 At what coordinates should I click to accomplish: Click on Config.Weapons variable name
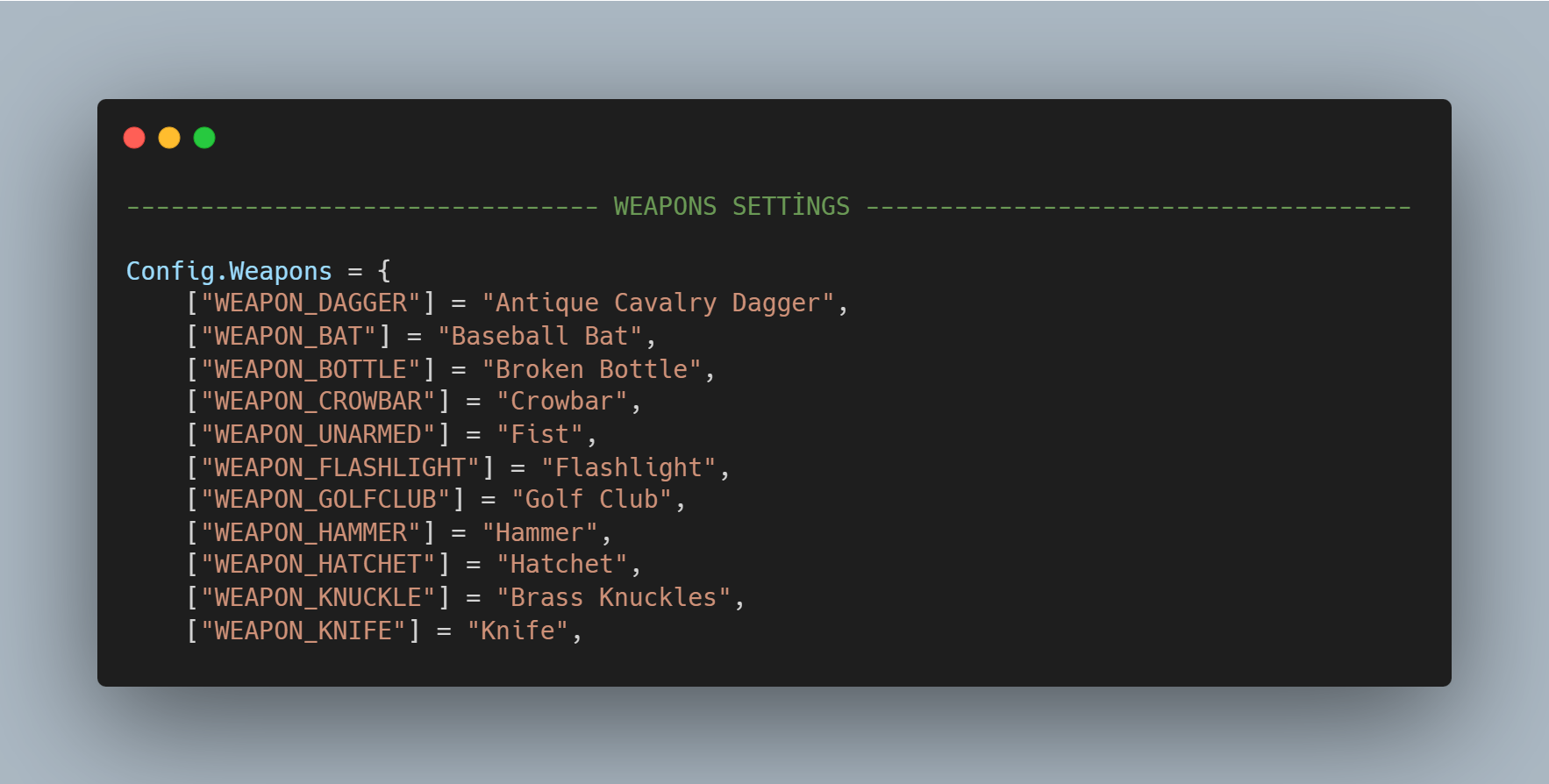(229, 271)
